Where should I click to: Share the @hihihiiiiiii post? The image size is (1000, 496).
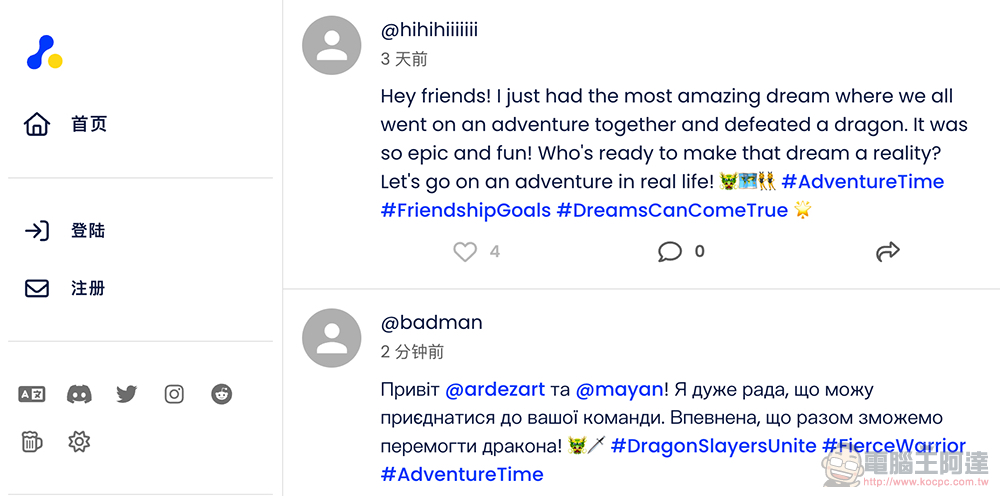pos(887,252)
